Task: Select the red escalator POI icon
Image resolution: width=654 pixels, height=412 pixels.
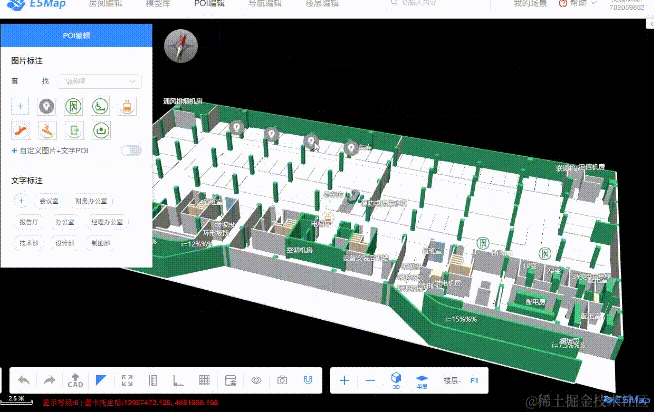Action: pos(20,131)
